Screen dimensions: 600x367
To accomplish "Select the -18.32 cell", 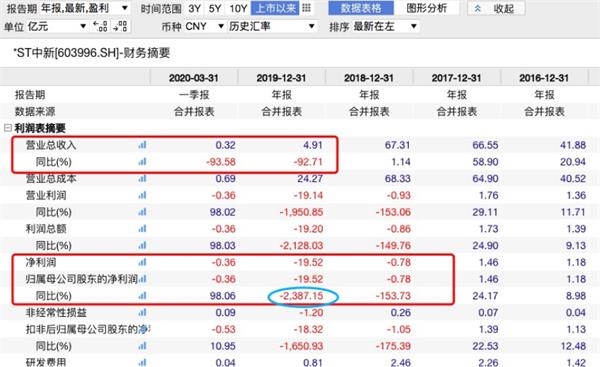I will tap(308, 329).
